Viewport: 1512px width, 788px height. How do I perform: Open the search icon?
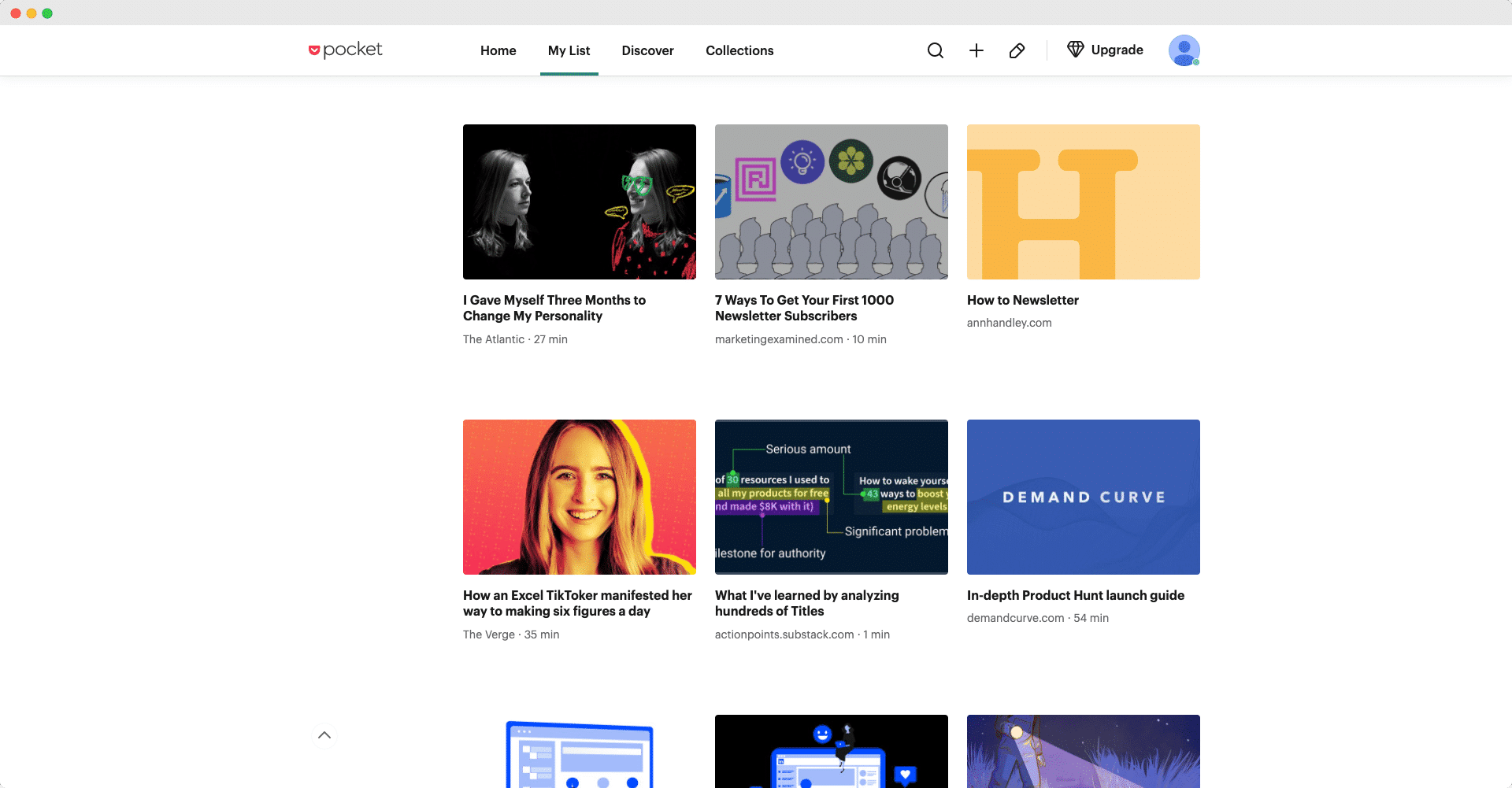[936, 50]
